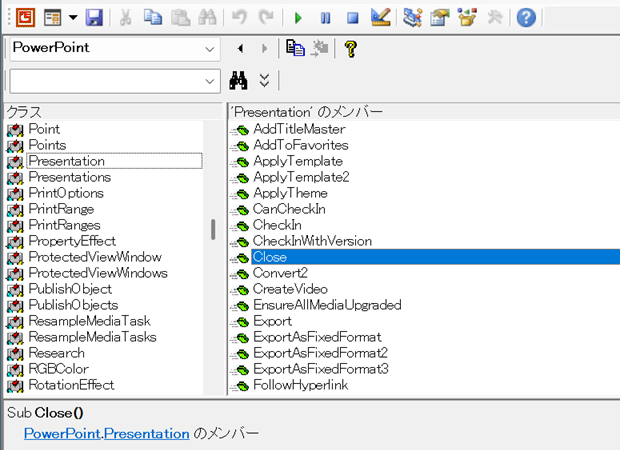Click the yellow question mark help icon
This screenshot has height=450, width=620.
351,49
